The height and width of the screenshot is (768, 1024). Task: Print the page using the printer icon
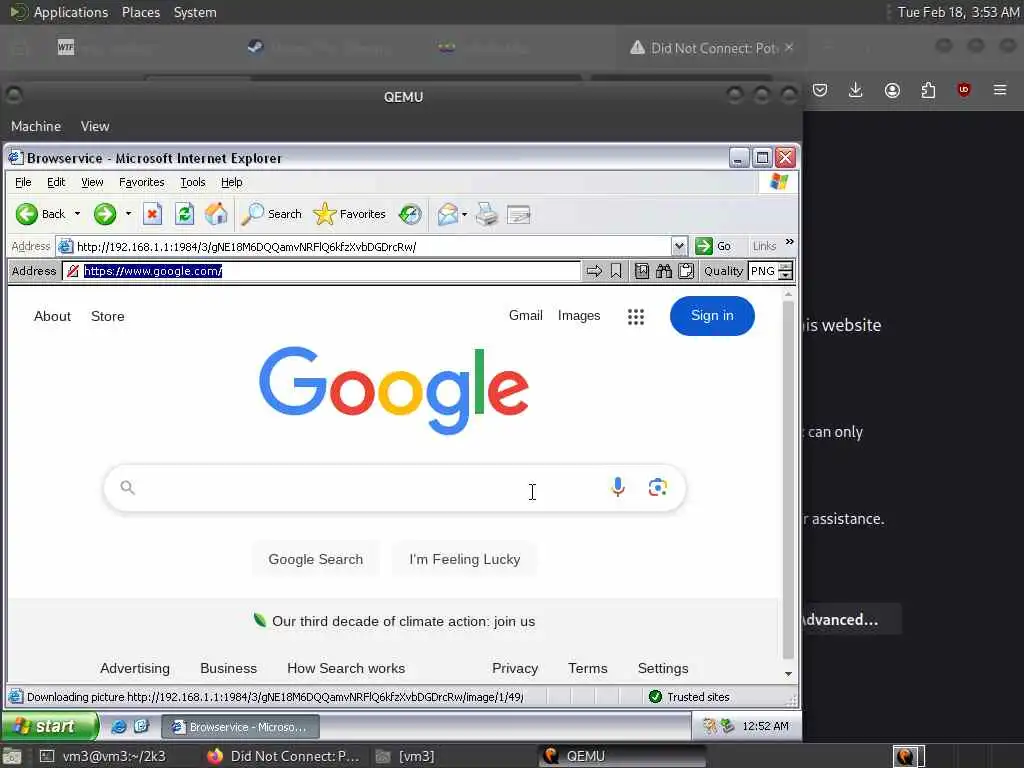[487, 214]
